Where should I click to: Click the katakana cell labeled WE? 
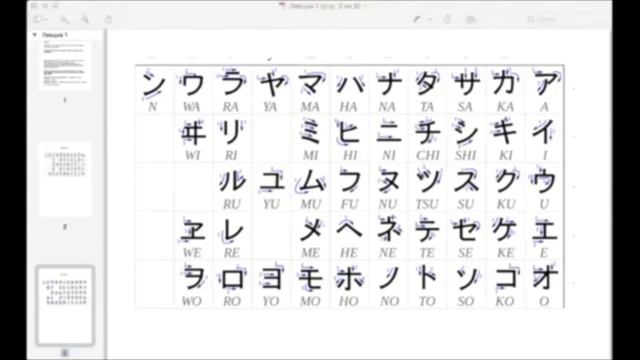(x=193, y=236)
